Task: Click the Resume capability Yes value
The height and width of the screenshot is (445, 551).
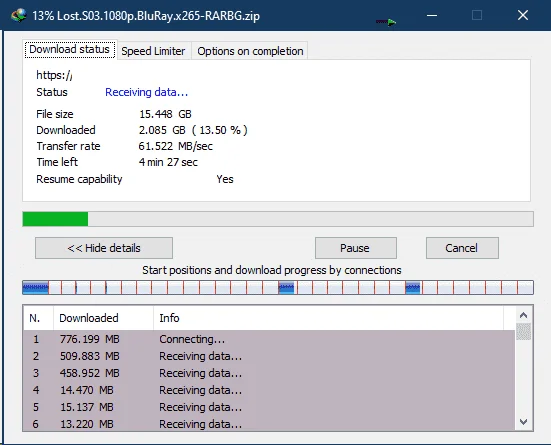Action: pyautogui.click(x=225, y=179)
